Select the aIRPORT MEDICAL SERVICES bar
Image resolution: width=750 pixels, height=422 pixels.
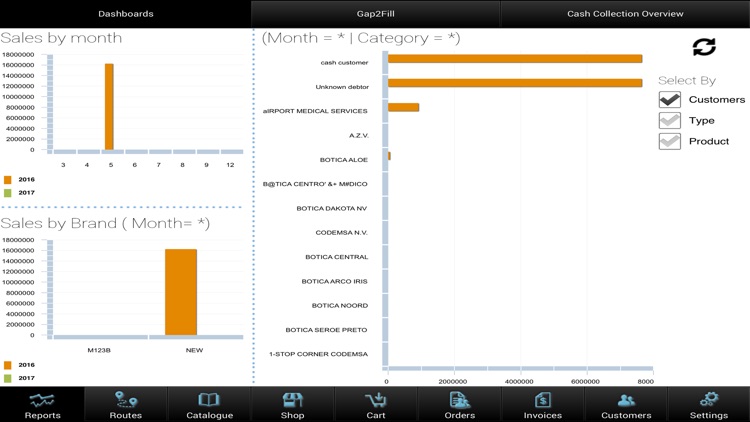point(403,107)
